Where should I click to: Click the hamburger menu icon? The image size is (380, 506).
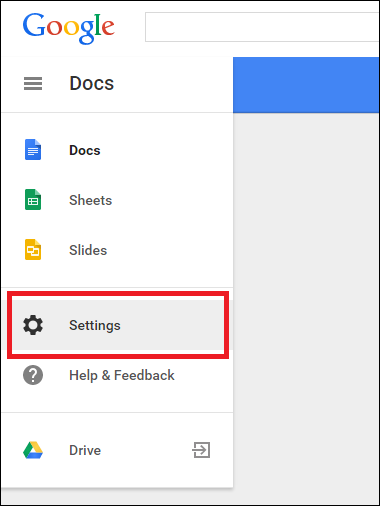coord(33,83)
